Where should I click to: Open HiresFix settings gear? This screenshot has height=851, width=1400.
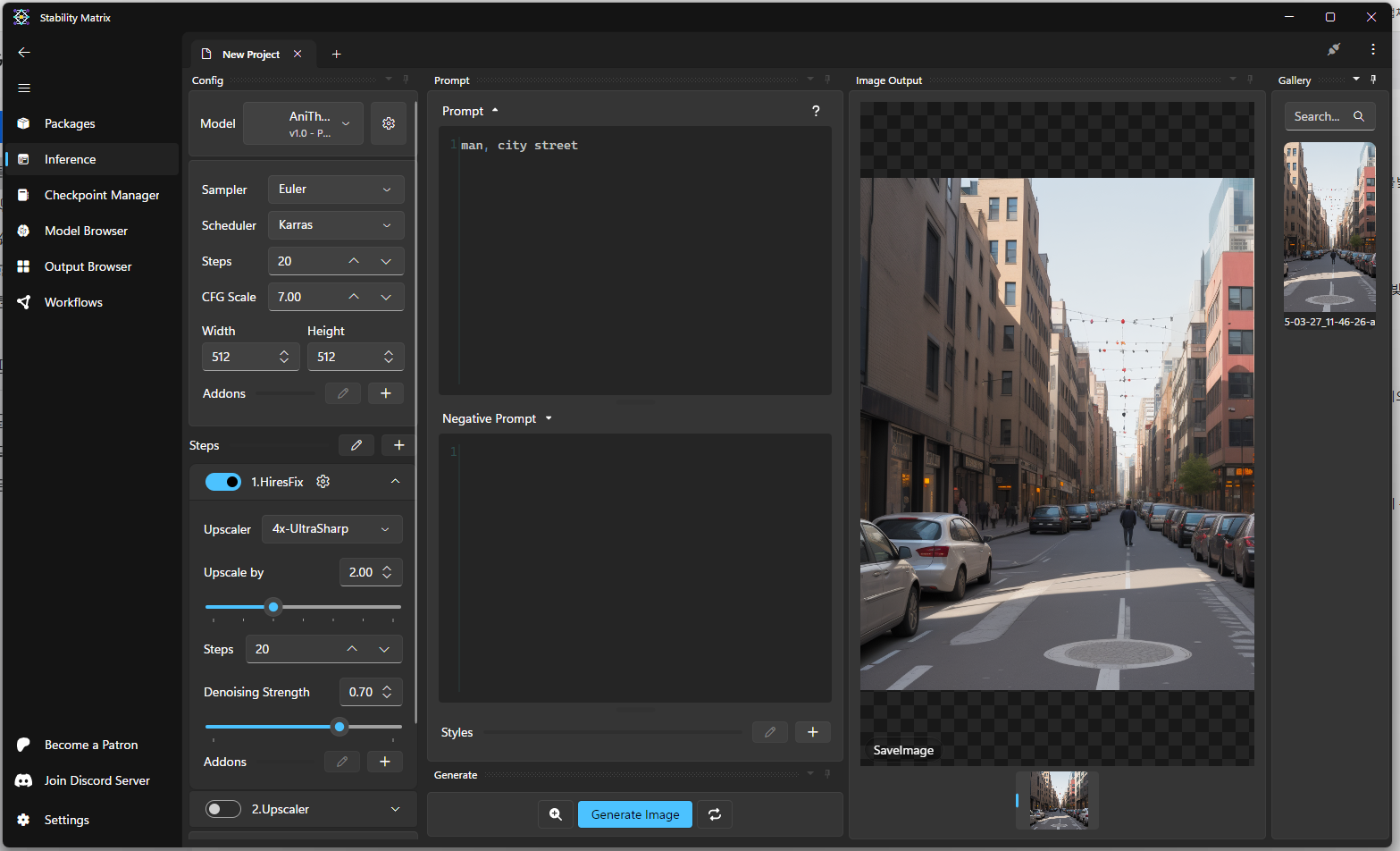coord(323,482)
